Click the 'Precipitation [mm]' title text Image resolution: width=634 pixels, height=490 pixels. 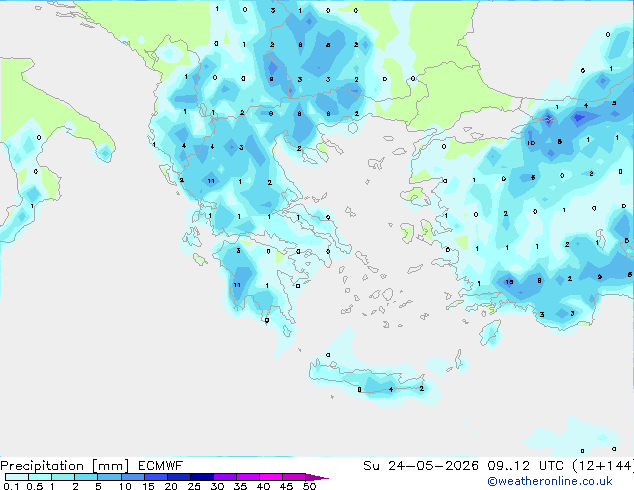click(x=65, y=466)
